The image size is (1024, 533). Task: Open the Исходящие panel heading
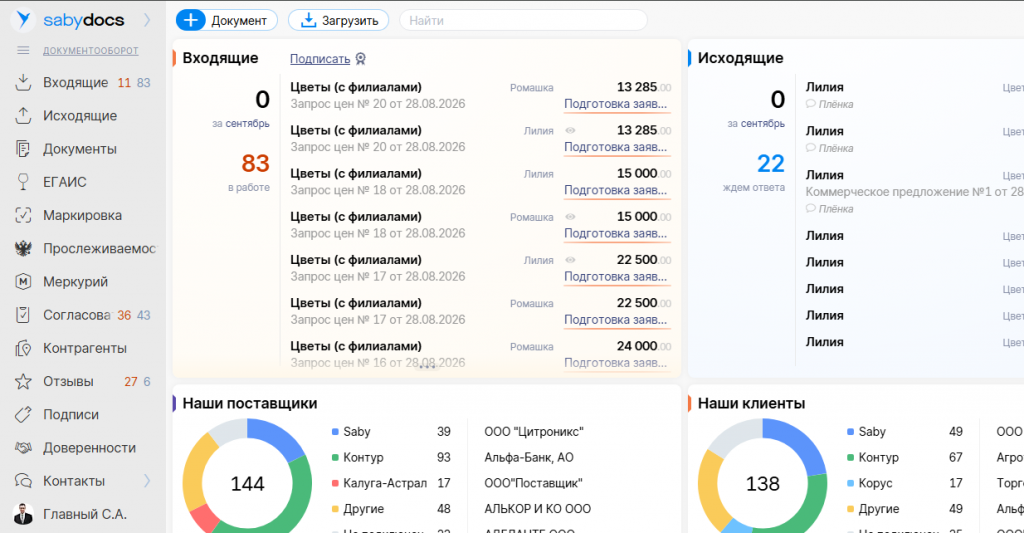point(740,58)
